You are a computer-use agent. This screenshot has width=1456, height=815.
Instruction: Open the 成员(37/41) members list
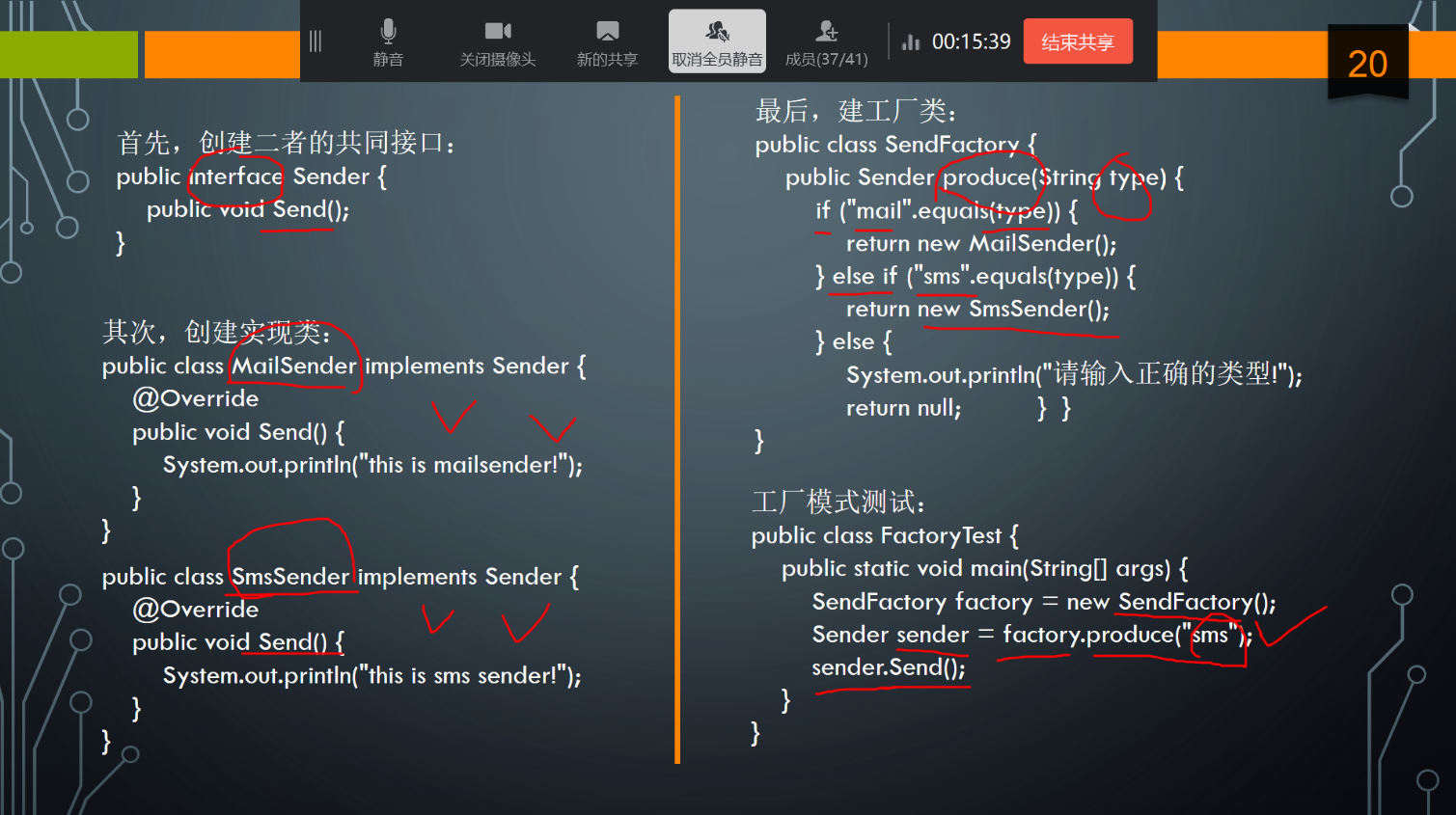click(826, 42)
